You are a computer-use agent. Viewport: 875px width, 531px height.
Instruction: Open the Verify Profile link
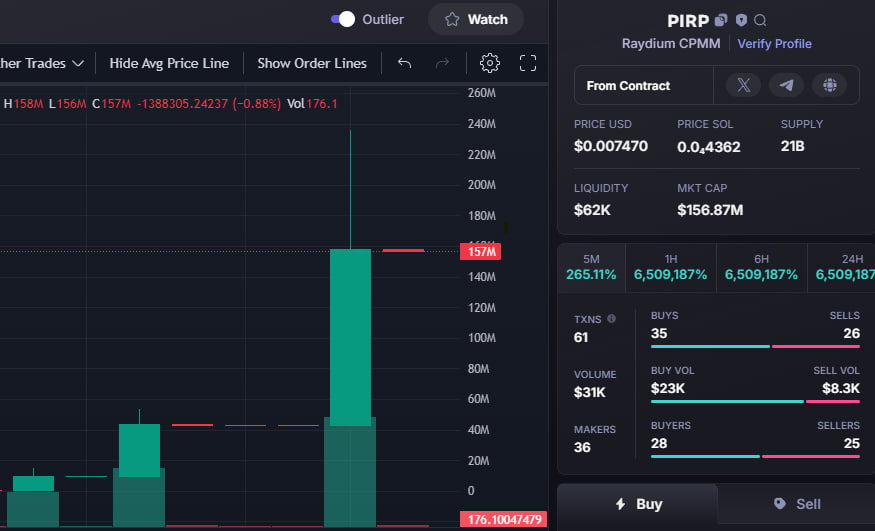(775, 44)
